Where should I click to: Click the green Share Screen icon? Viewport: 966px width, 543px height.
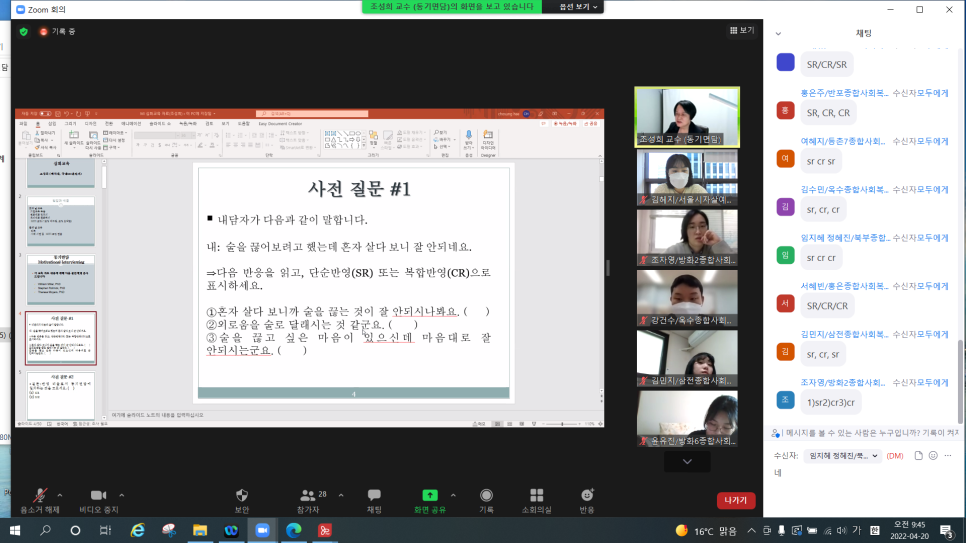pyautogui.click(x=430, y=496)
